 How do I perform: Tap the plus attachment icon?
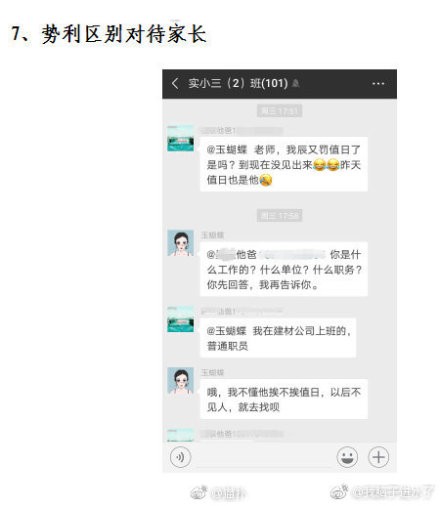tap(378, 457)
